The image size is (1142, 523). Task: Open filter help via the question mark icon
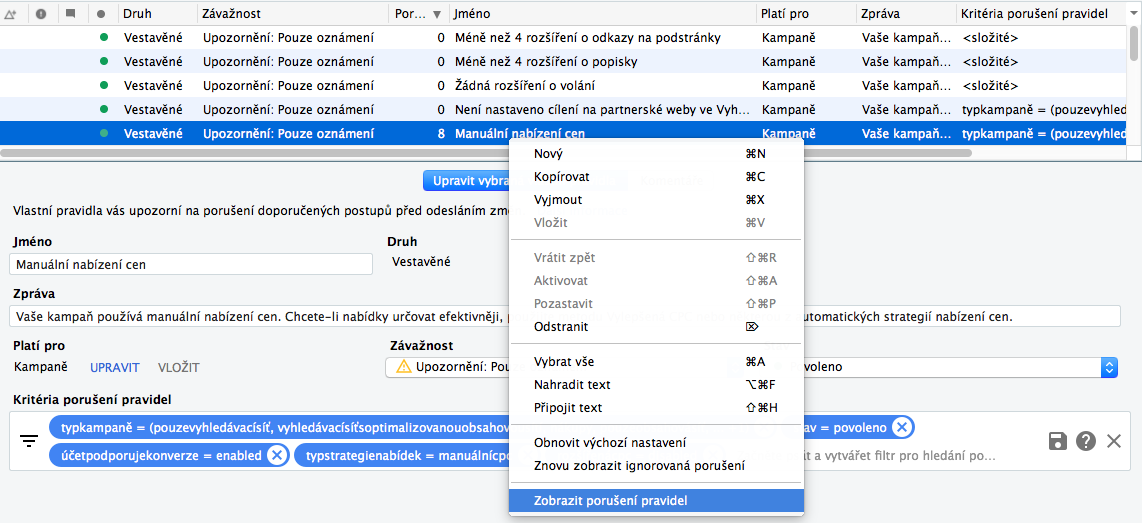1086,441
